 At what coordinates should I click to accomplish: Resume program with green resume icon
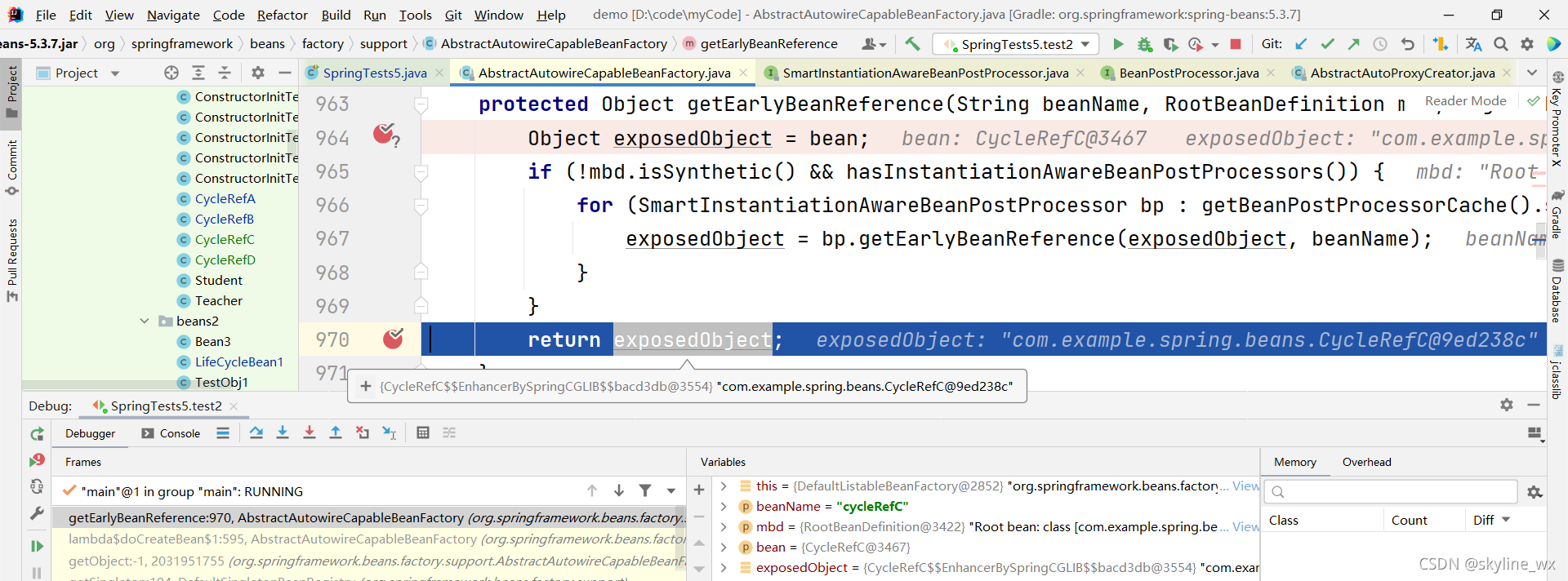click(37, 546)
